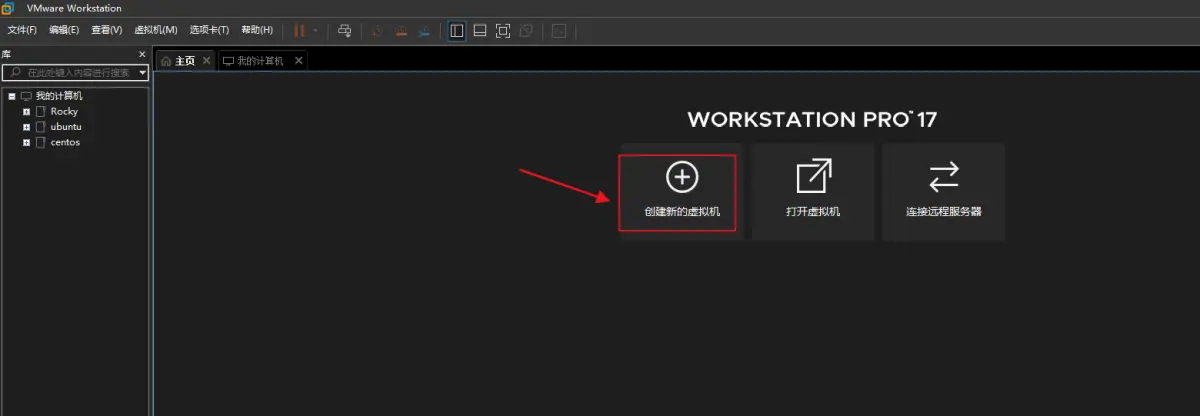This screenshot has height=416, width=1200.
Task: Click the Unity mode toolbar icon
Action: [527, 30]
